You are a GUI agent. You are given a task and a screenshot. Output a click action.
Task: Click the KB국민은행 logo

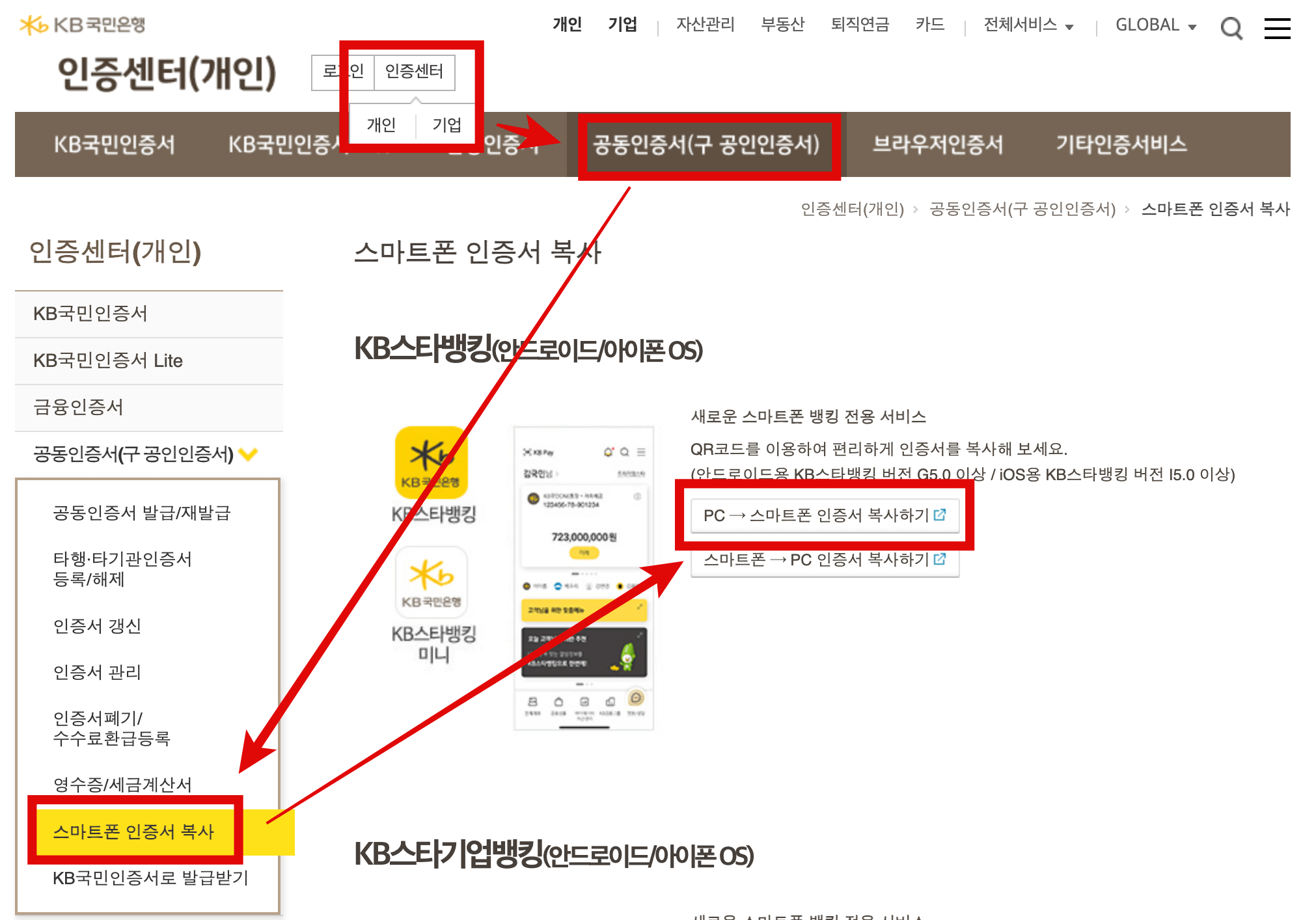pos(83,25)
